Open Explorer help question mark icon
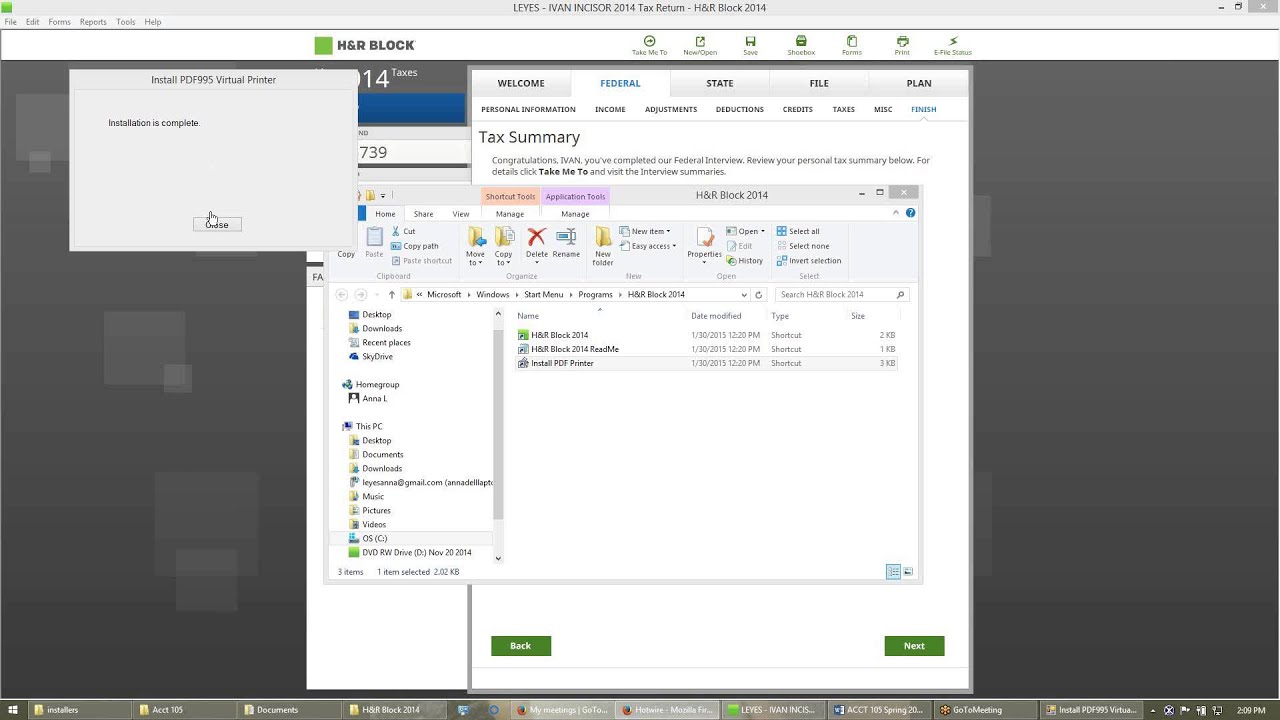 pos(910,213)
